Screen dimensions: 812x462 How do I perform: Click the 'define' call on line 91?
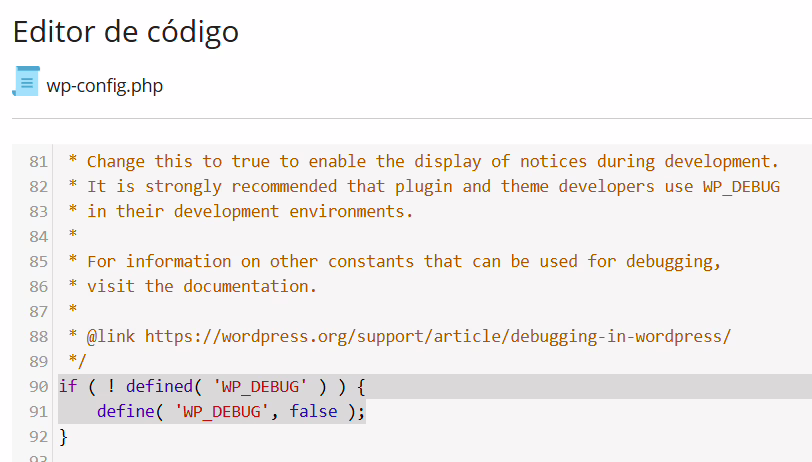coord(125,411)
